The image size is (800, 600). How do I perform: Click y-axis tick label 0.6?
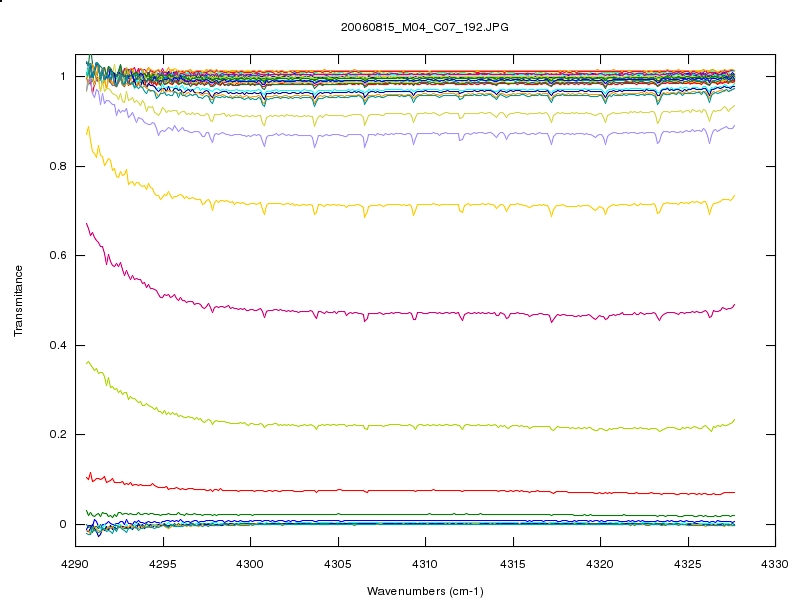(x=58, y=255)
